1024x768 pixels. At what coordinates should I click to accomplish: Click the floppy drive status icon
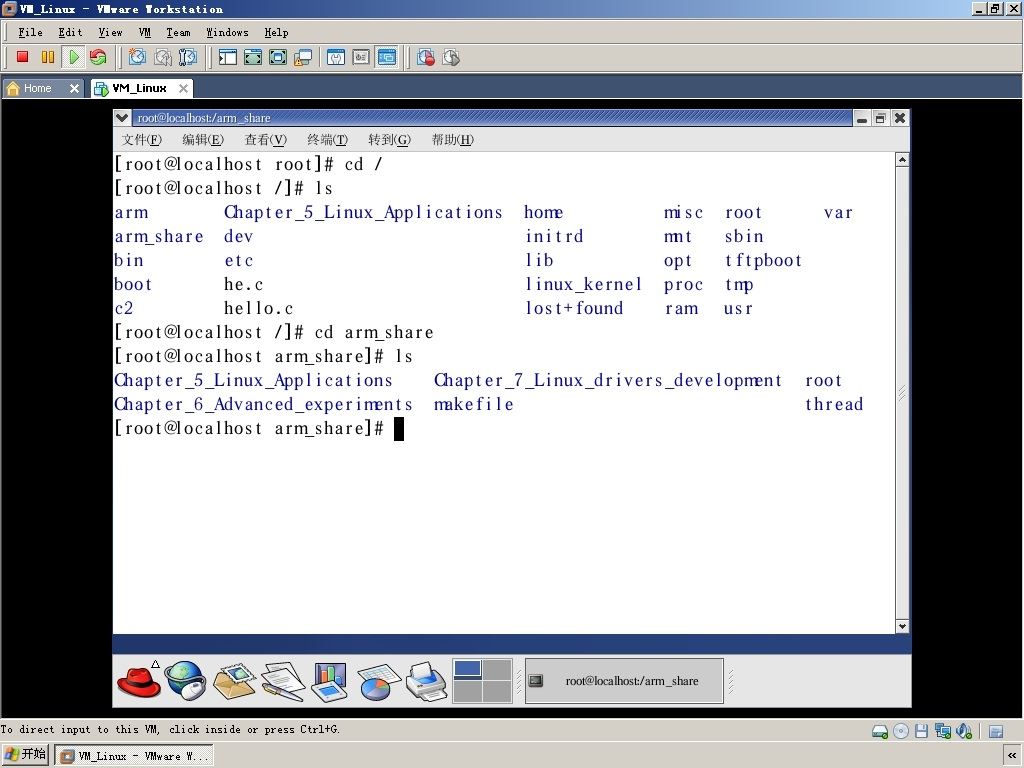pos(921,731)
